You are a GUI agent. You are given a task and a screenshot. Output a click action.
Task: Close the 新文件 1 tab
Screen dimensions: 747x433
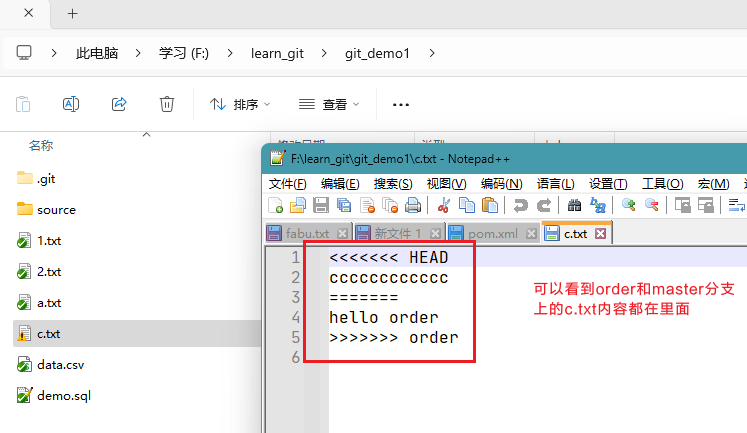(435, 233)
